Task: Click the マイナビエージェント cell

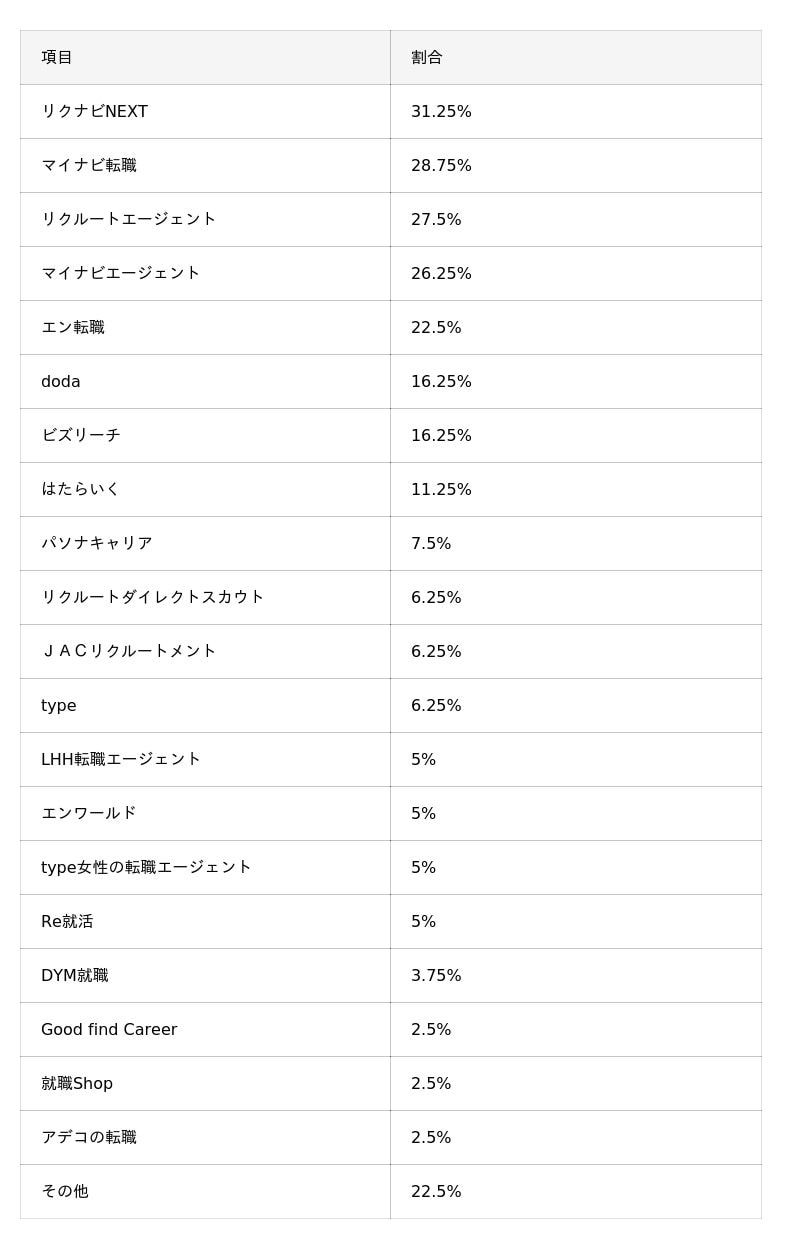Action: [x=121, y=273]
